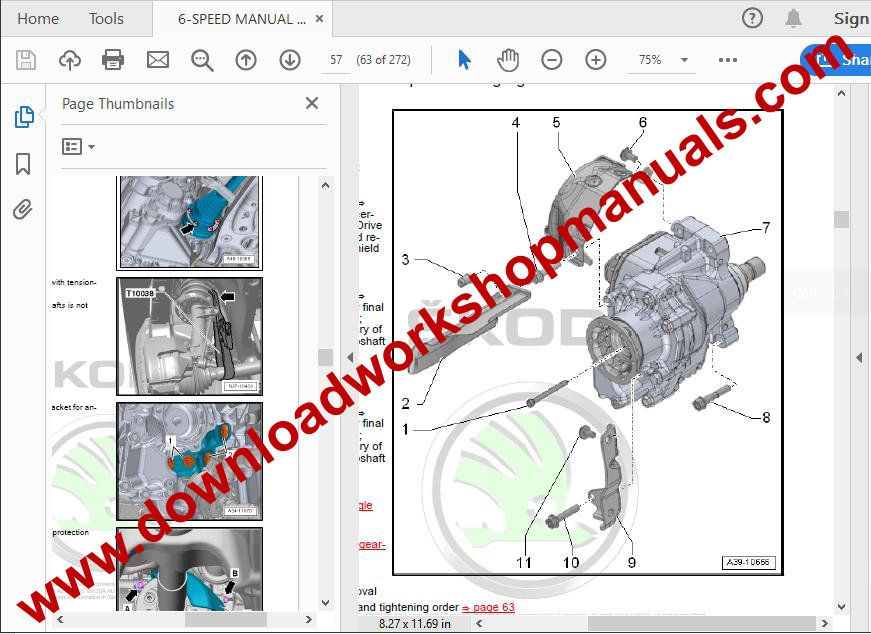
Task: Click the upload to cloud icon
Action: pos(69,60)
